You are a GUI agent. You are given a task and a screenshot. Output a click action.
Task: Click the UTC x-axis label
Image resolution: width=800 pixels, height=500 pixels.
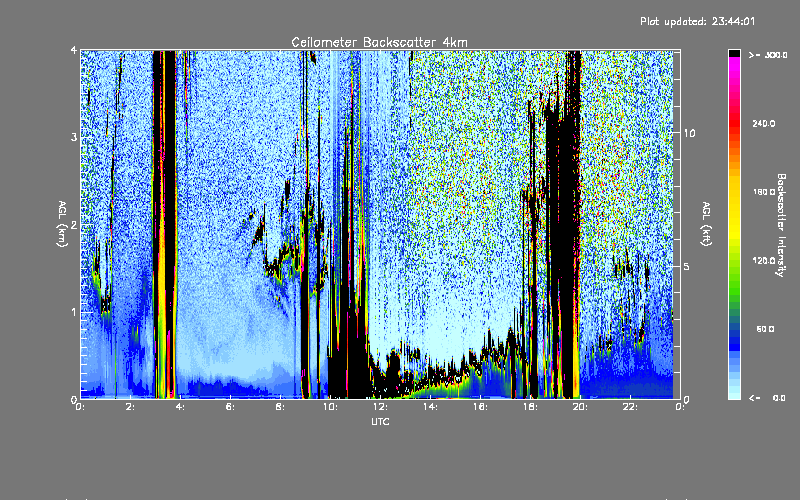[x=380, y=421]
